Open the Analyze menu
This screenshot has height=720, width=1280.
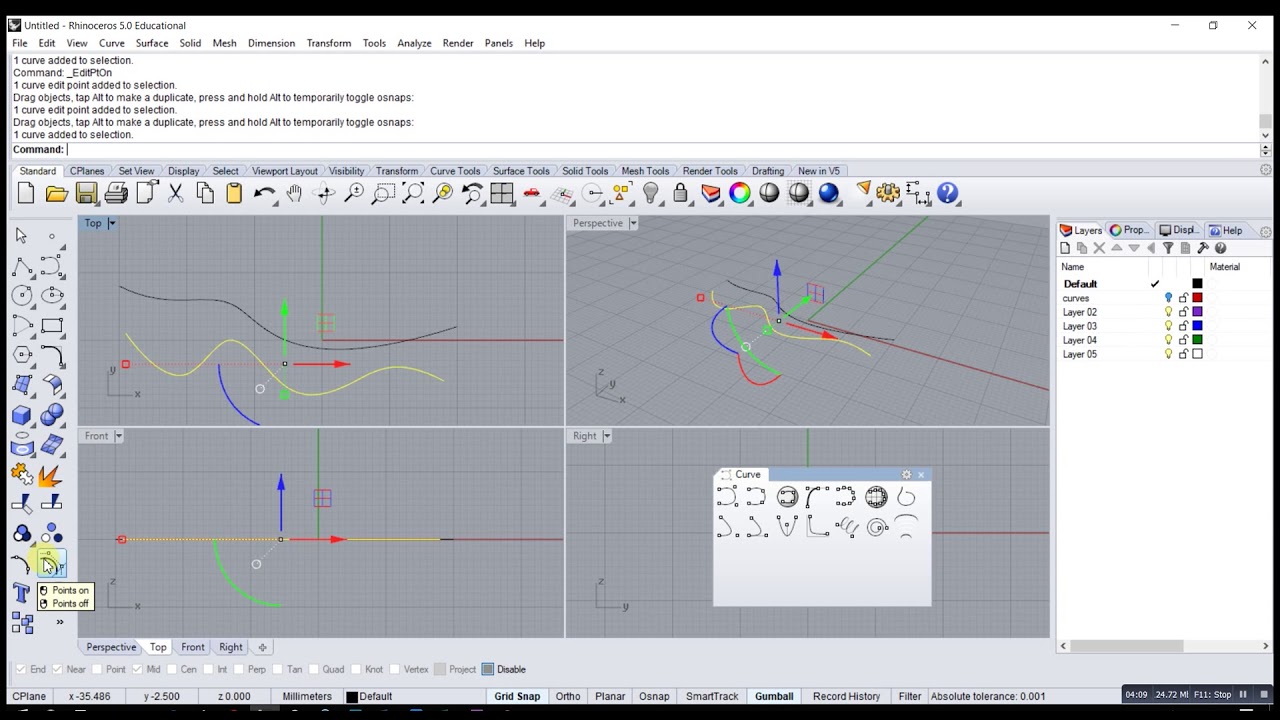pyautogui.click(x=414, y=43)
